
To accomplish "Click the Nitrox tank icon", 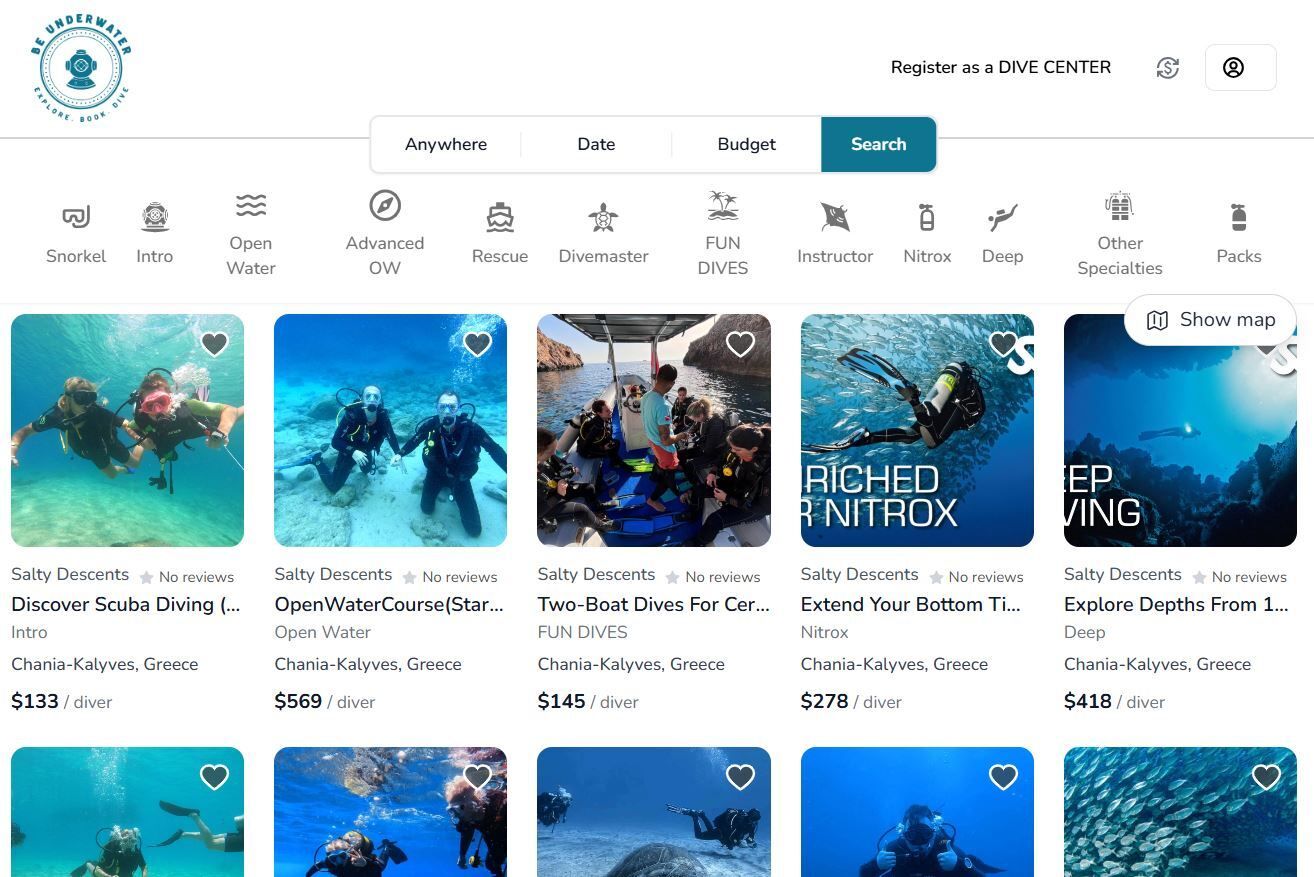I will tap(926, 216).
